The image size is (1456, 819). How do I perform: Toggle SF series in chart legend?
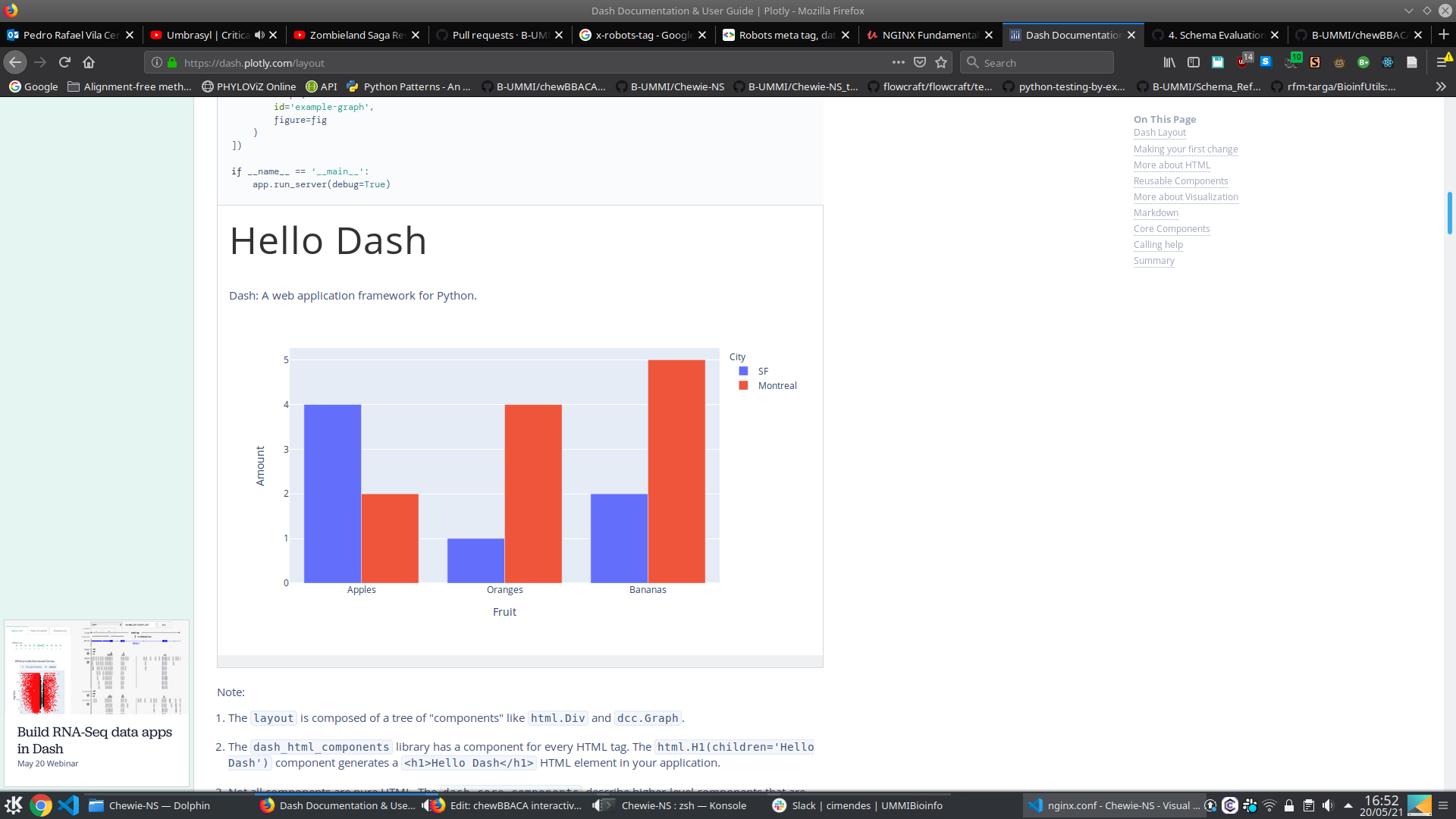coord(763,371)
